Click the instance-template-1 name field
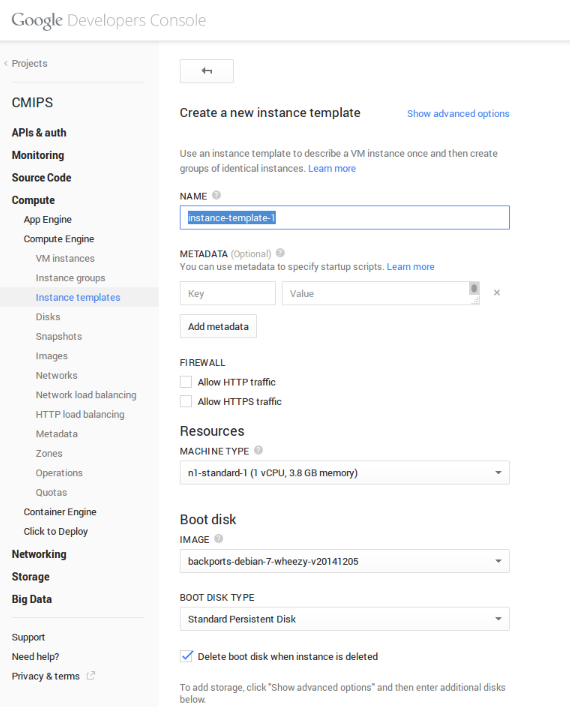This screenshot has width=570, height=707. [345, 217]
